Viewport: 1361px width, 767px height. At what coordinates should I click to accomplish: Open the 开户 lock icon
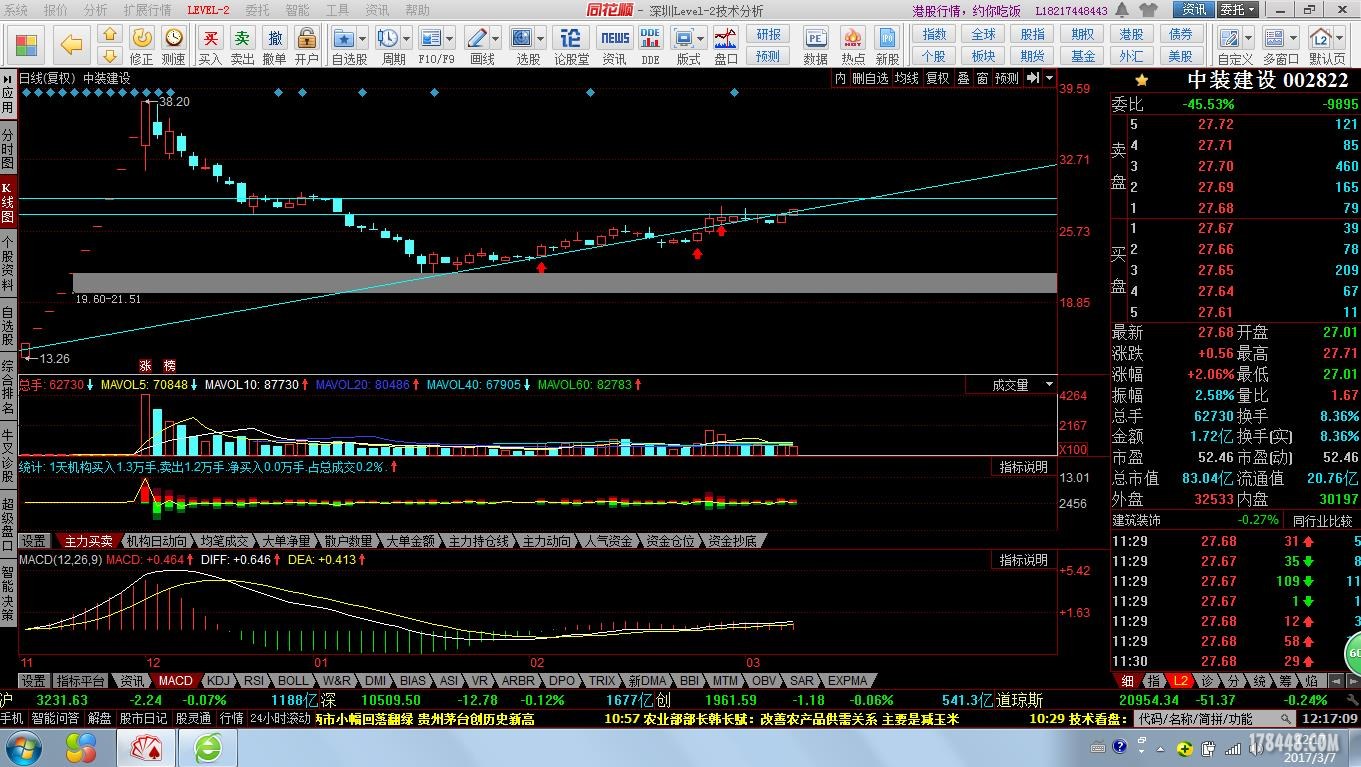306,45
